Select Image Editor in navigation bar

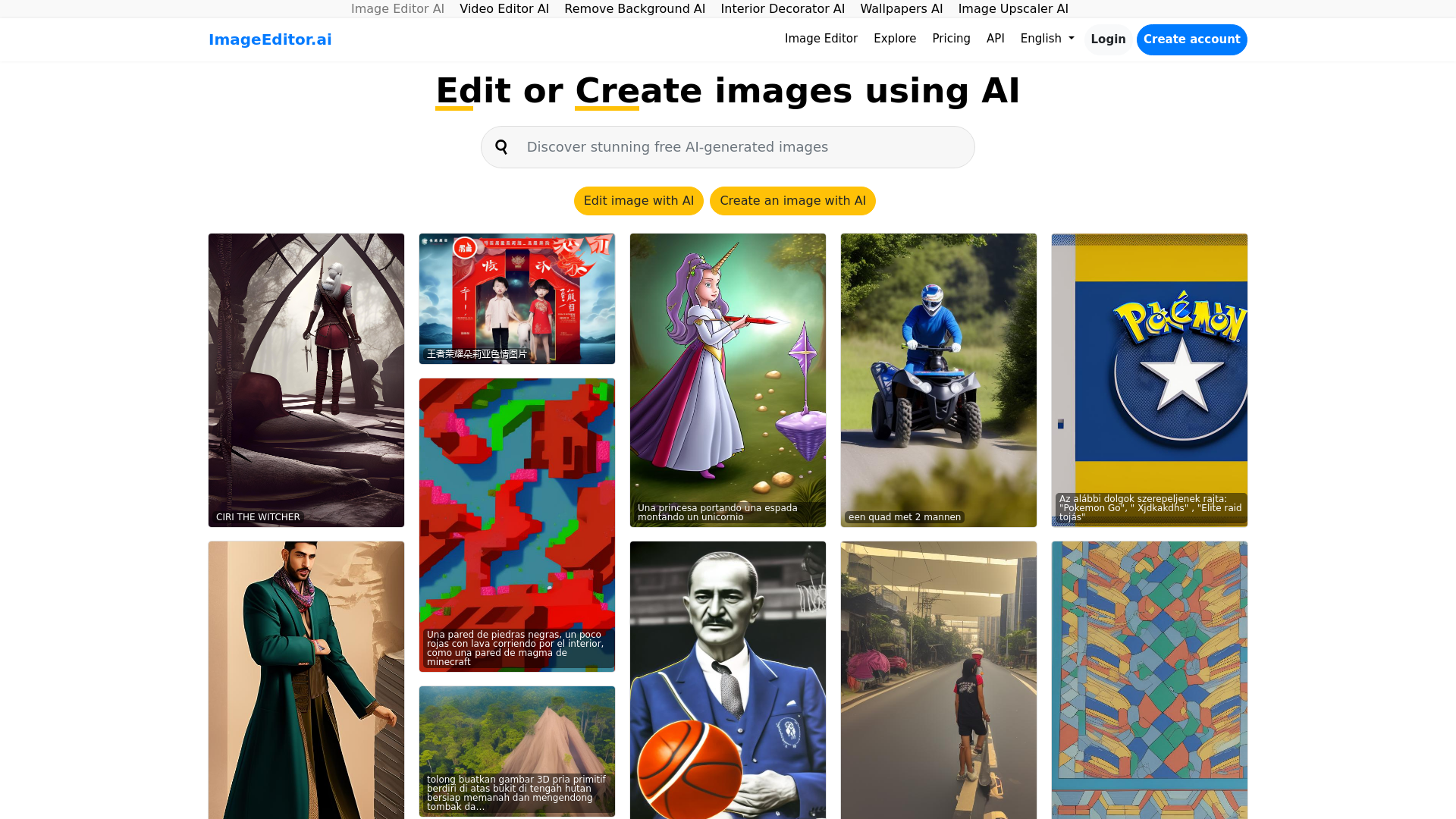click(x=821, y=39)
